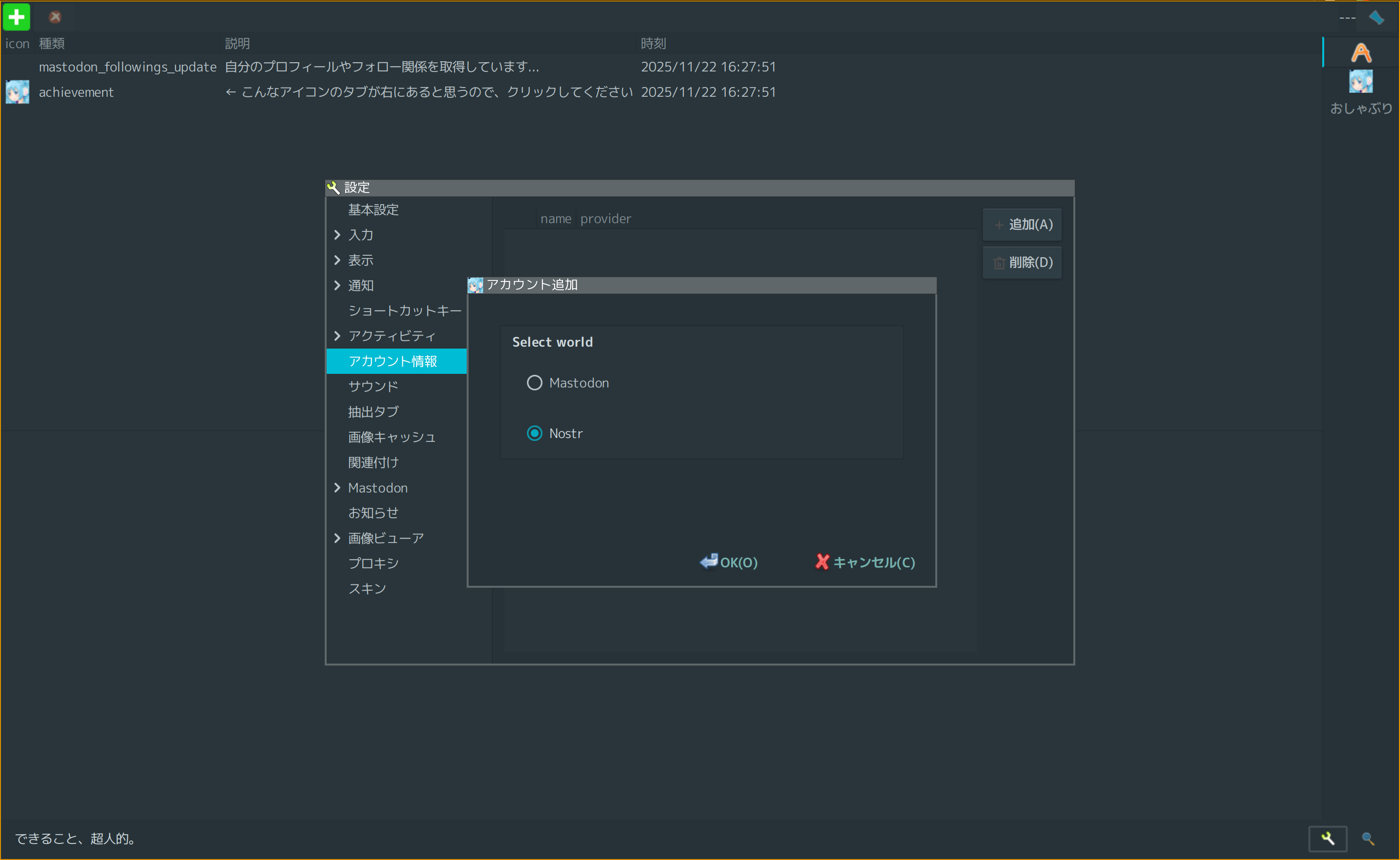Screen dimensions: 1400x860
Task: Expand the 画像ビューア tree node
Action: coord(337,538)
